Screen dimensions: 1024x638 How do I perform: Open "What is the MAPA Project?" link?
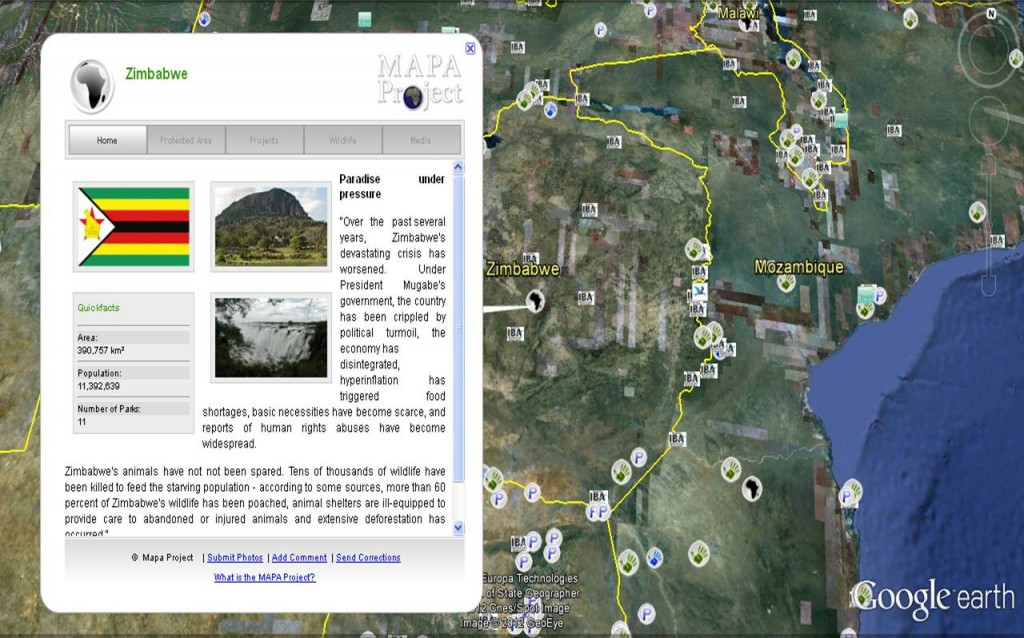(x=264, y=577)
